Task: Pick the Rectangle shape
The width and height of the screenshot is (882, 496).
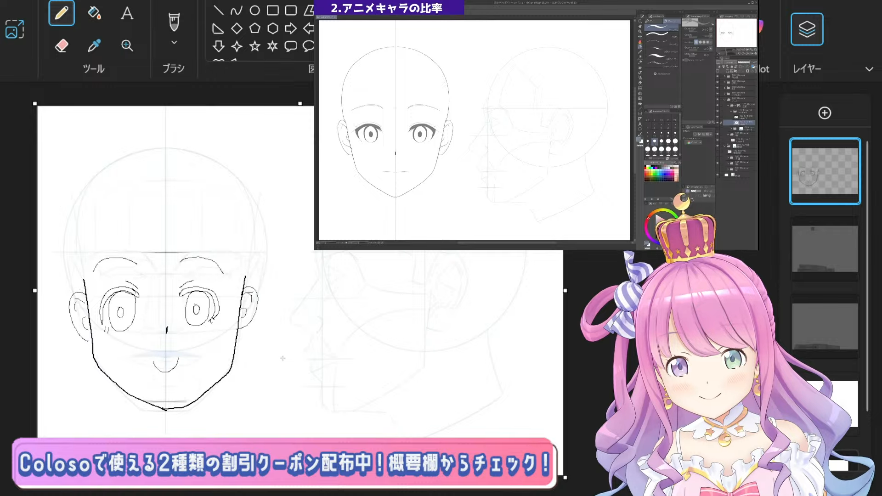Action: click(x=272, y=10)
